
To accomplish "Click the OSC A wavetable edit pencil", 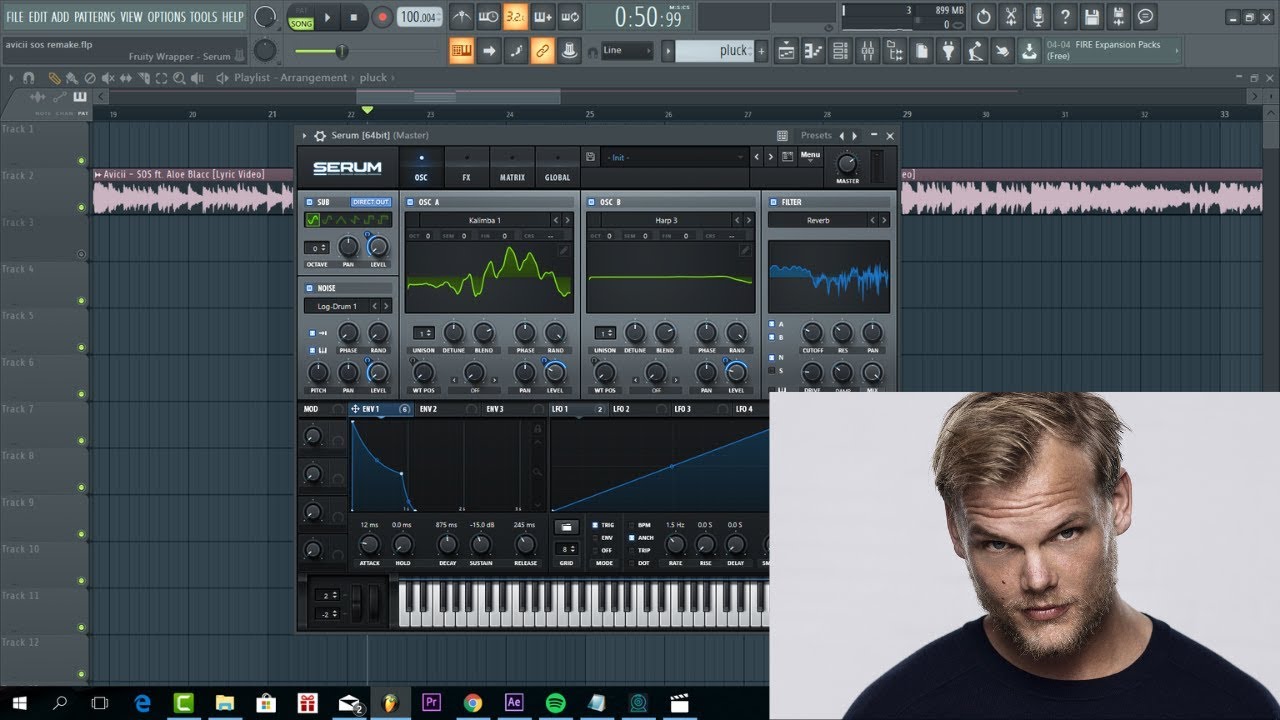I will click(x=563, y=251).
